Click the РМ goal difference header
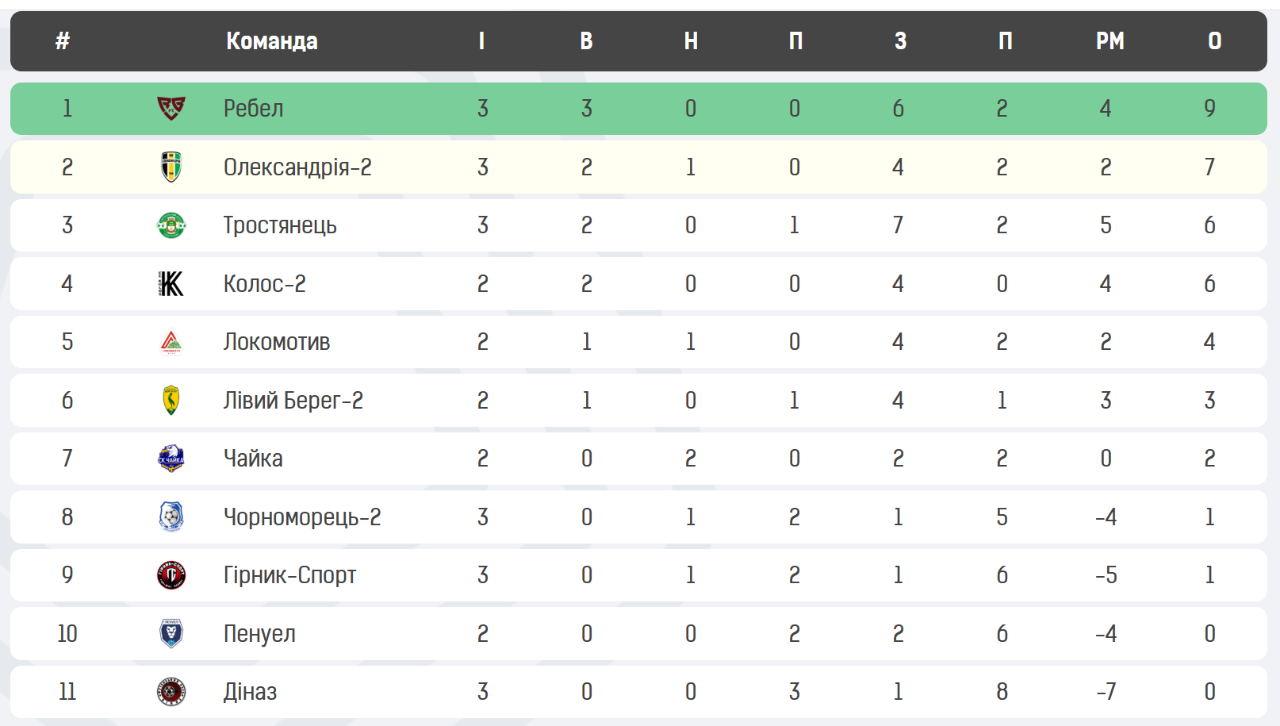The image size is (1280, 726). tap(1110, 41)
